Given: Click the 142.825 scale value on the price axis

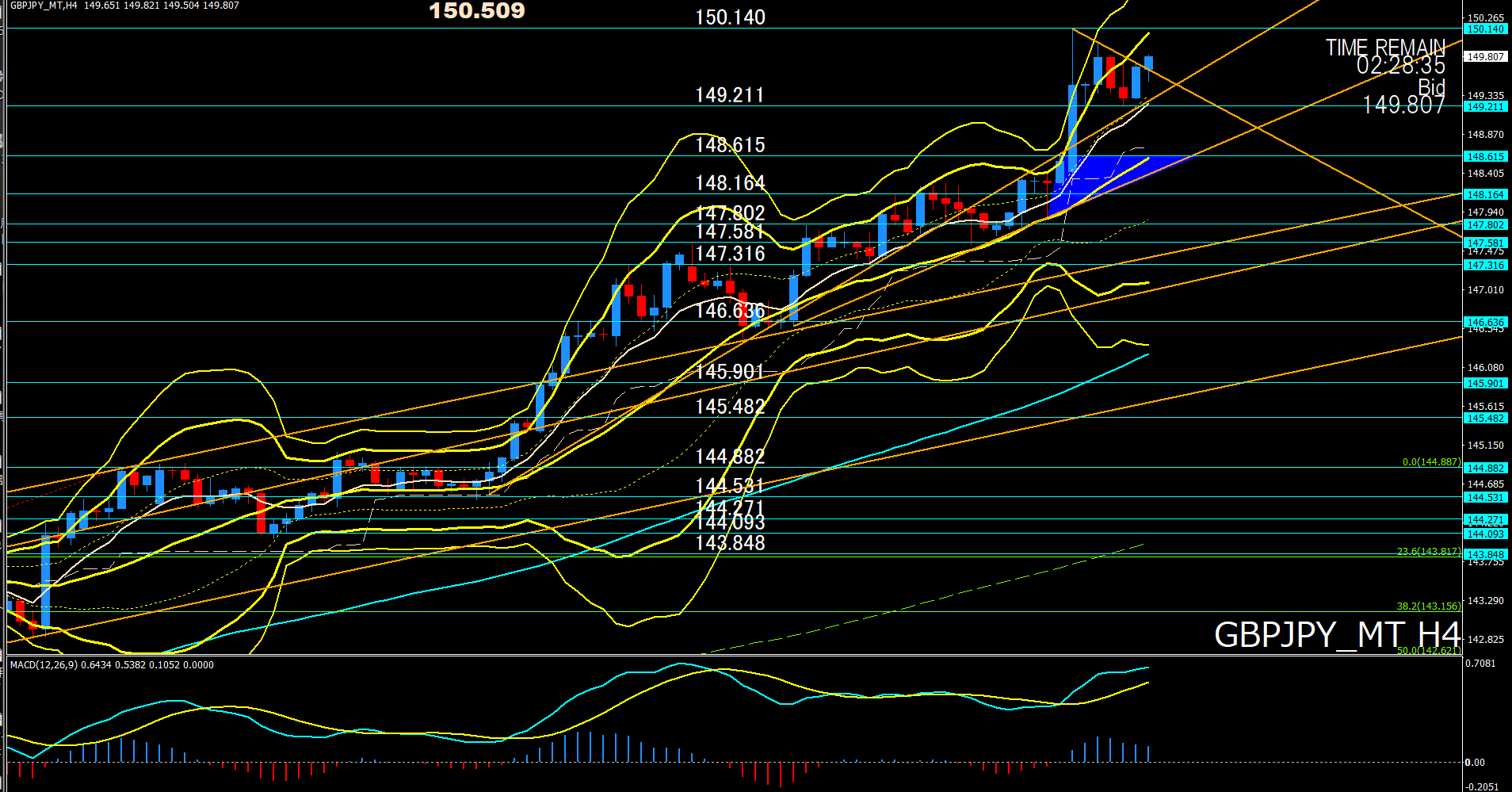Looking at the screenshot, I should coord(1486,640).
